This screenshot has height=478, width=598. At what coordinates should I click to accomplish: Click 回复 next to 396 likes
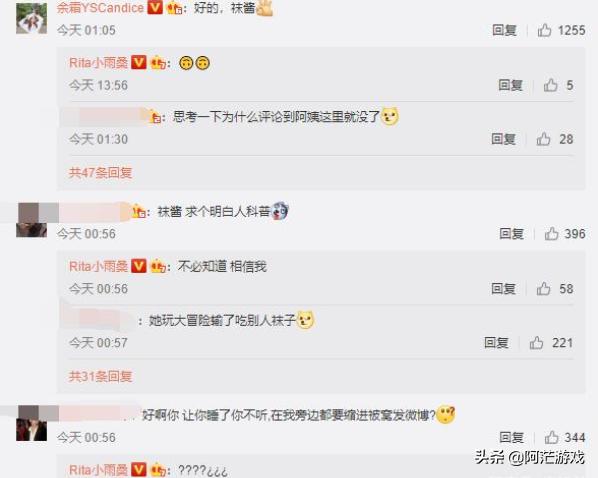click(x=511, y=233)
